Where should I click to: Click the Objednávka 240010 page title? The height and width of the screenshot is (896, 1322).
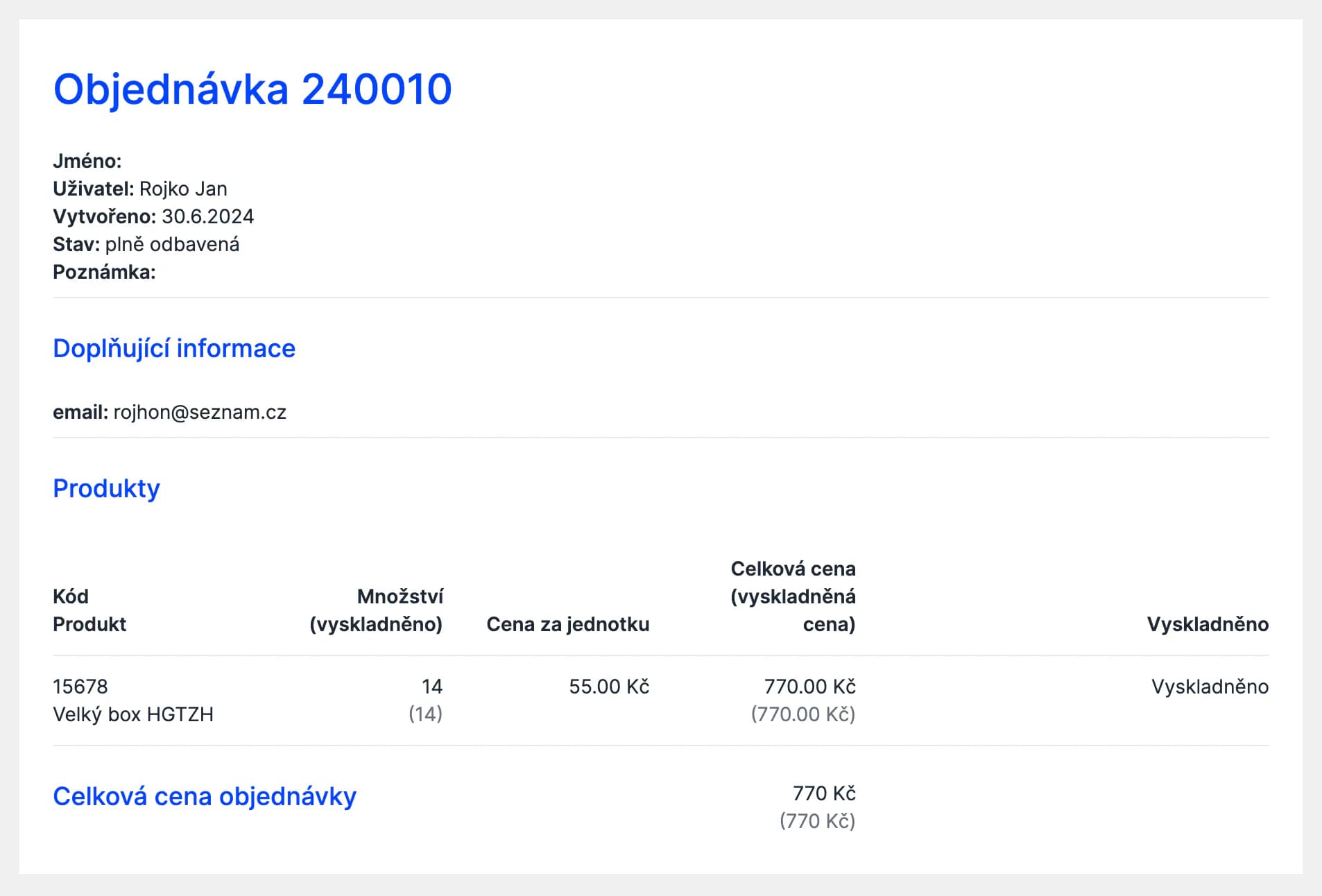(252, 89)
